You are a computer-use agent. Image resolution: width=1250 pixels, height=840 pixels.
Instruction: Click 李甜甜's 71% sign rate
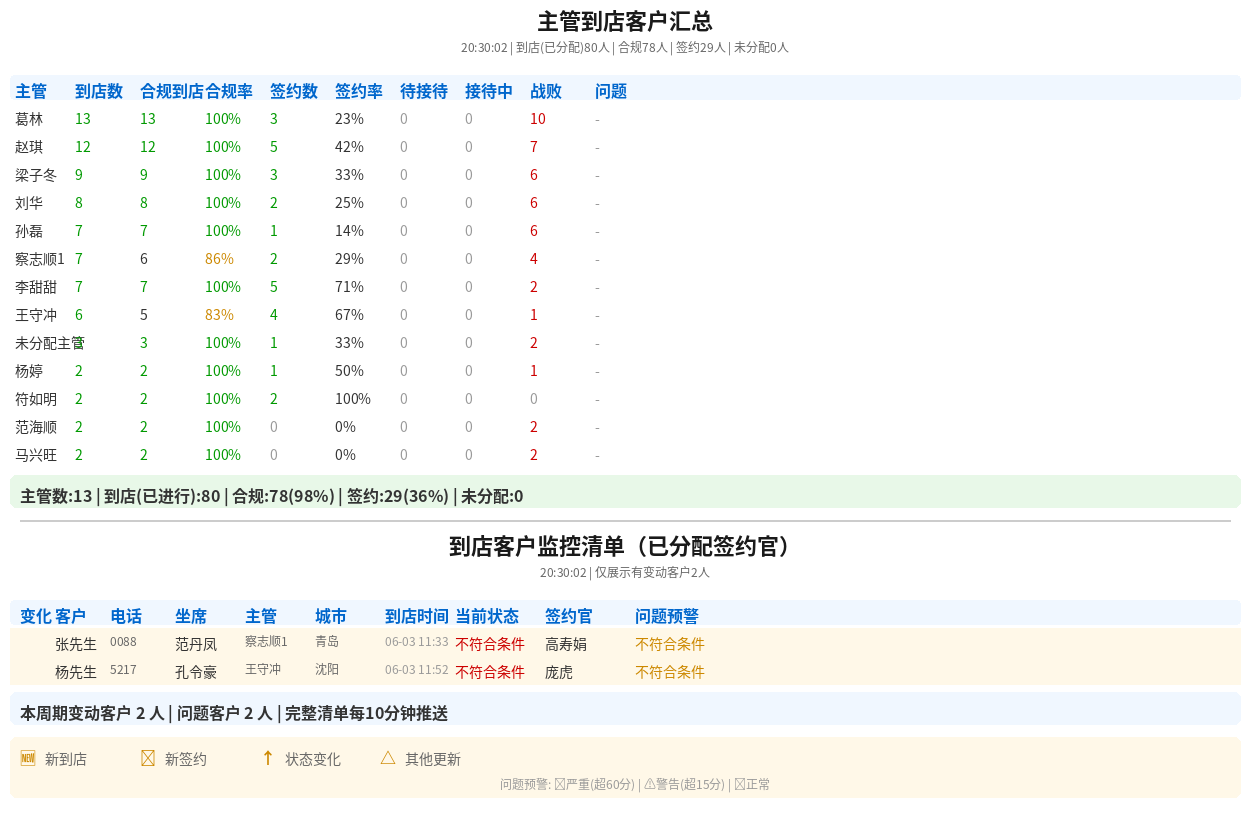click(x=349, y=287)
